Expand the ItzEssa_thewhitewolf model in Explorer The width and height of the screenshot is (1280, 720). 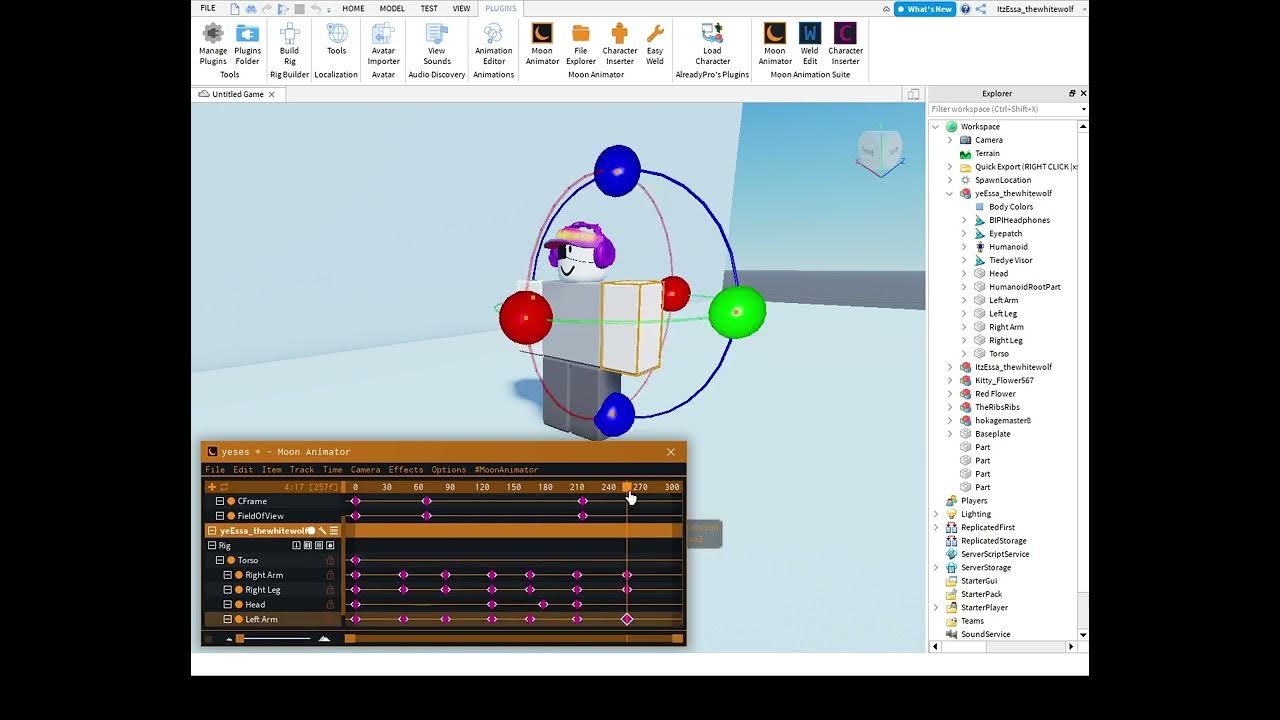click(x=950, y=367)
